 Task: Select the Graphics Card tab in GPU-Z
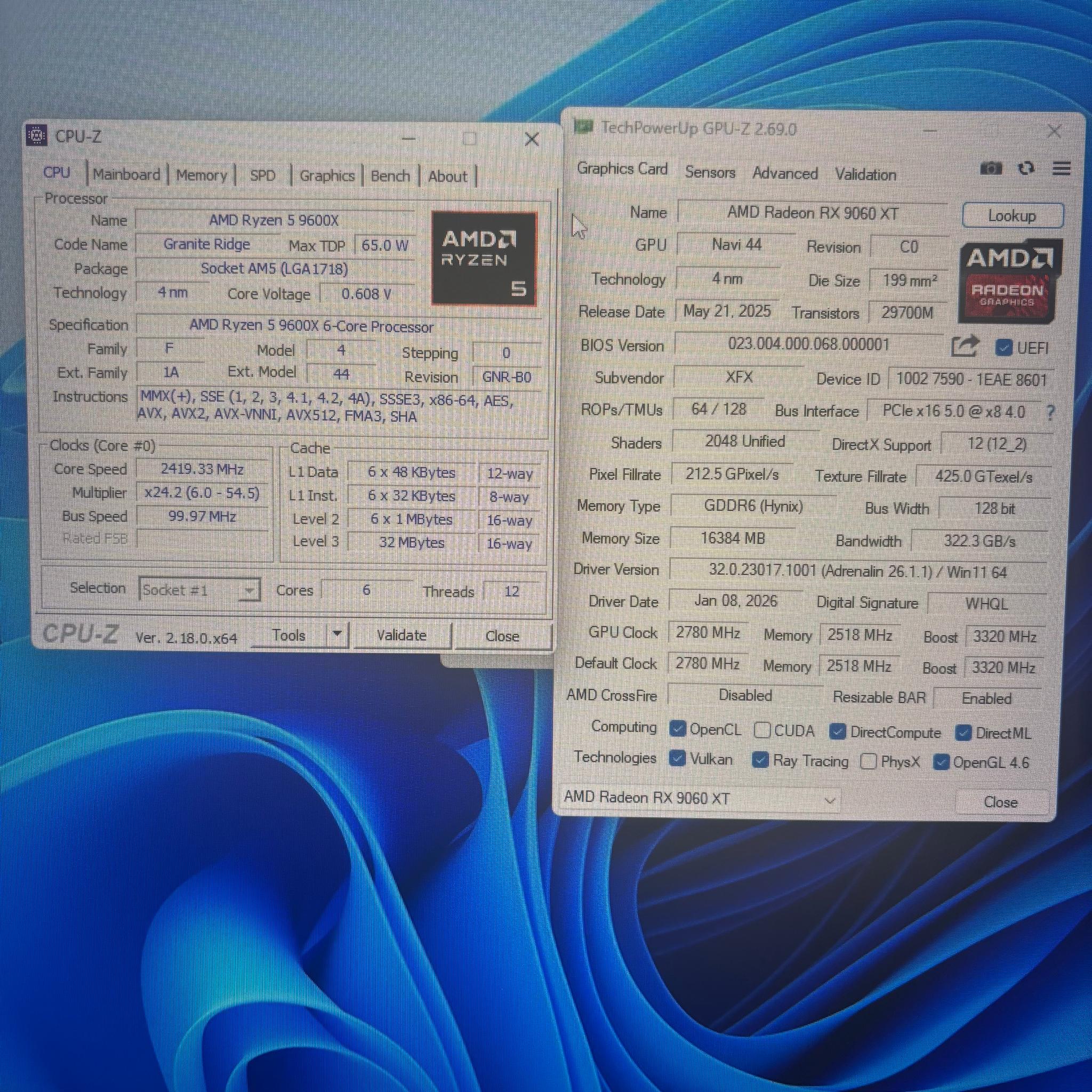coord(622,169)
